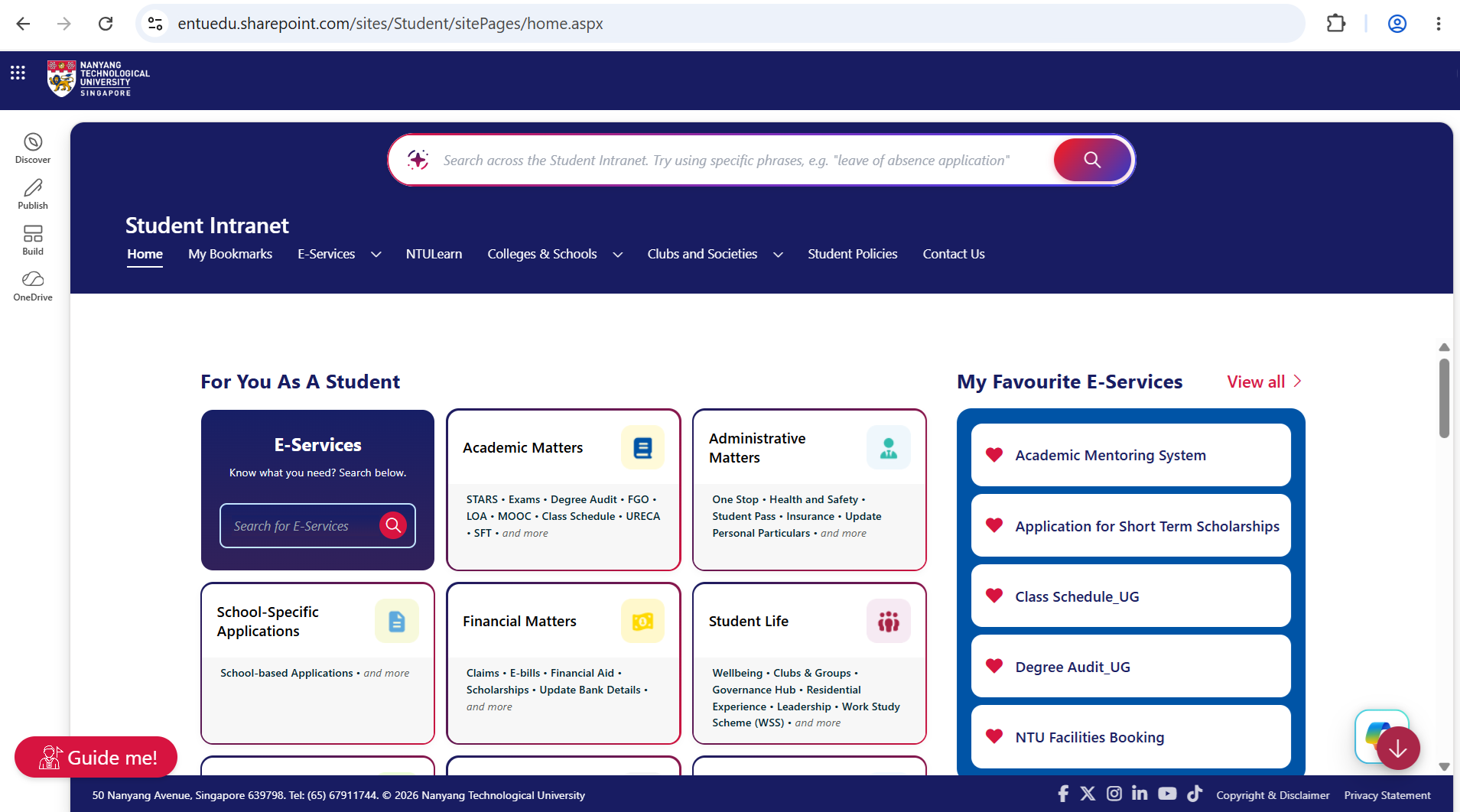Click View all favourite e-services link

[1264, 382]
